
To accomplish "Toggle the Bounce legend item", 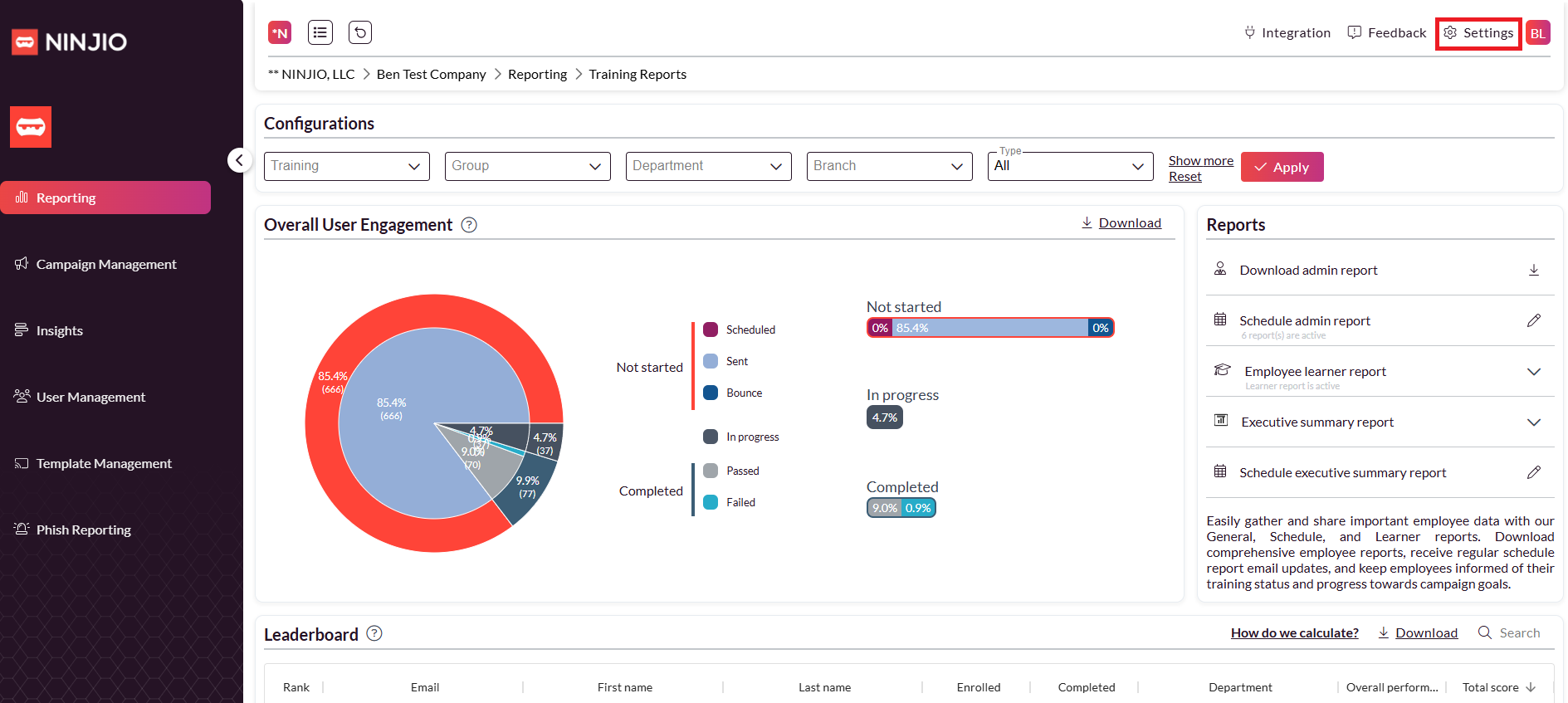I will [x=733, y=393].
